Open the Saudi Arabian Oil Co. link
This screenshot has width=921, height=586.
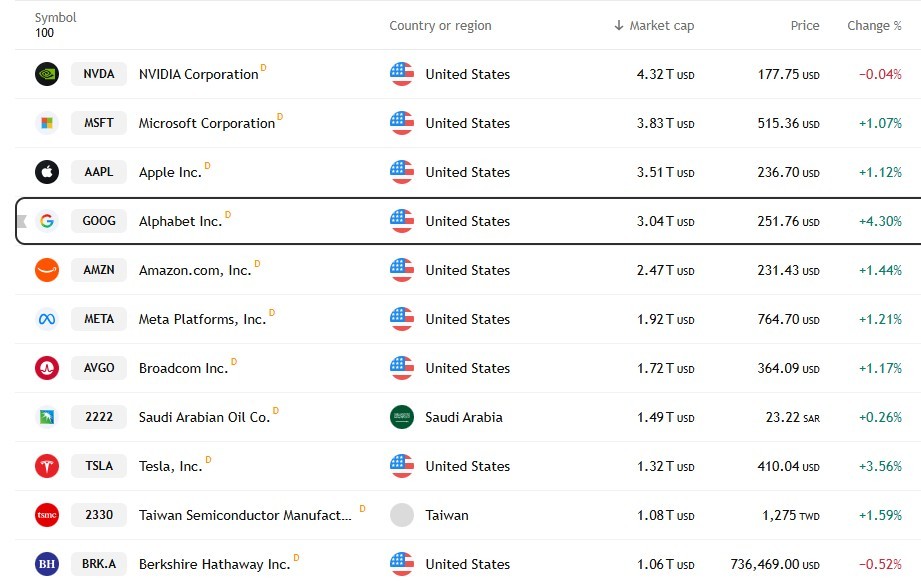[204, 417]
